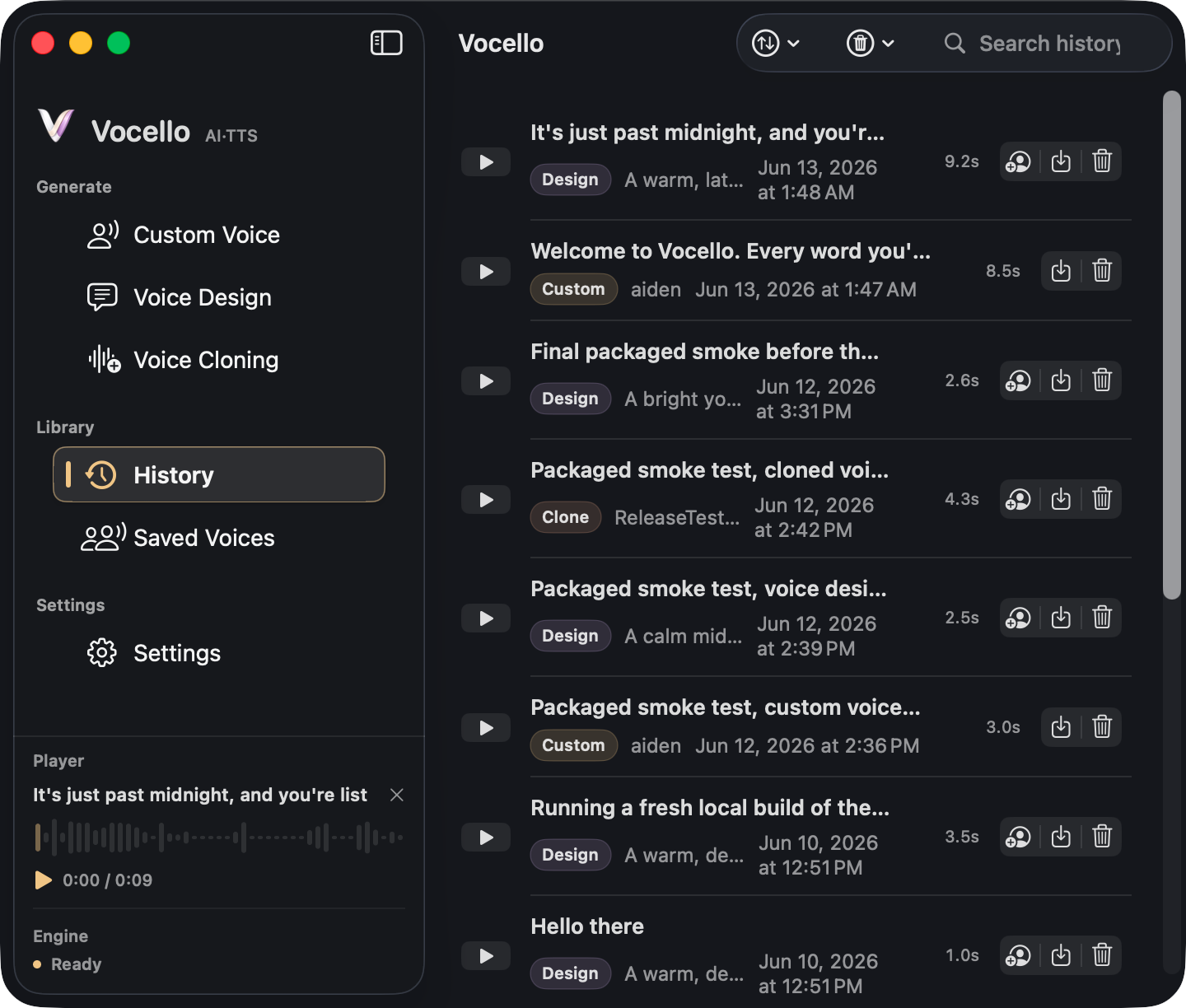Open the sort order dropdown
Screen dimensions: 1186x1008
point(776,43)
